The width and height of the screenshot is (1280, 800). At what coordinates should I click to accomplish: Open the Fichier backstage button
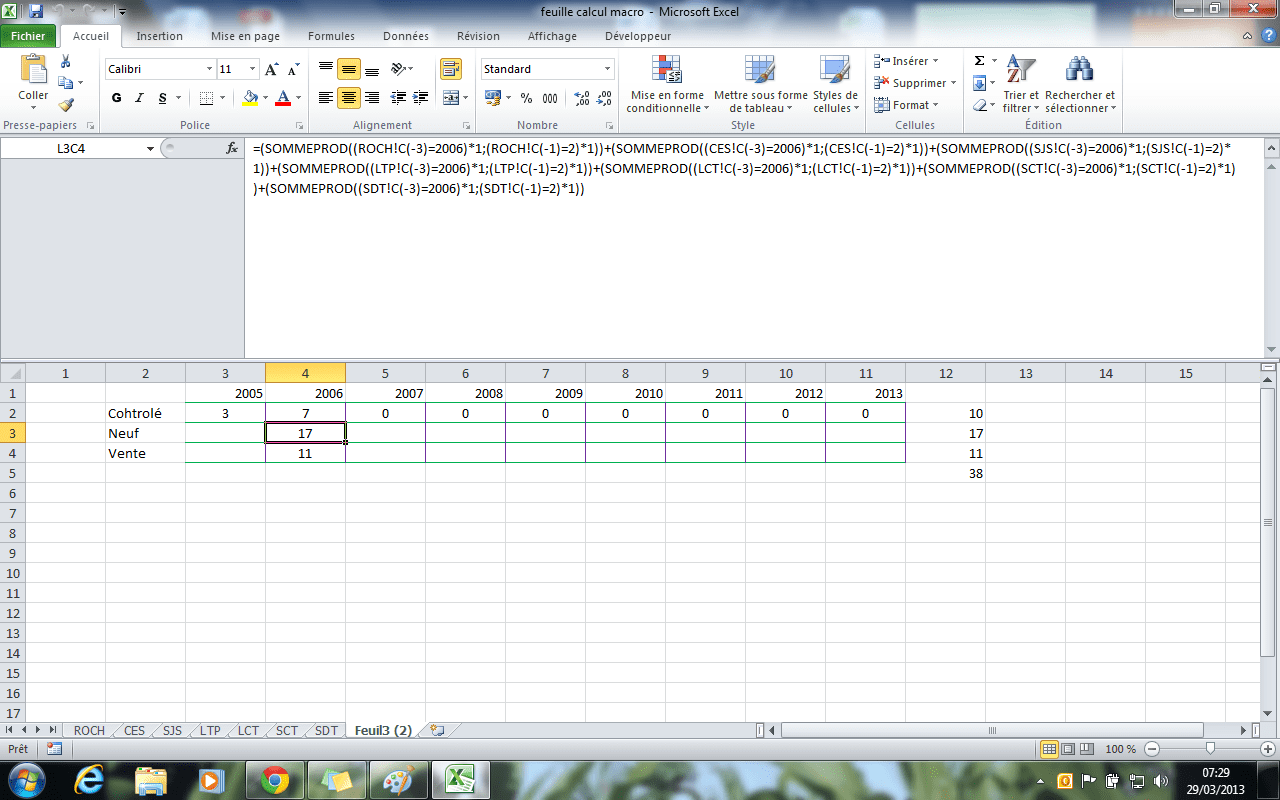[29, 36]
